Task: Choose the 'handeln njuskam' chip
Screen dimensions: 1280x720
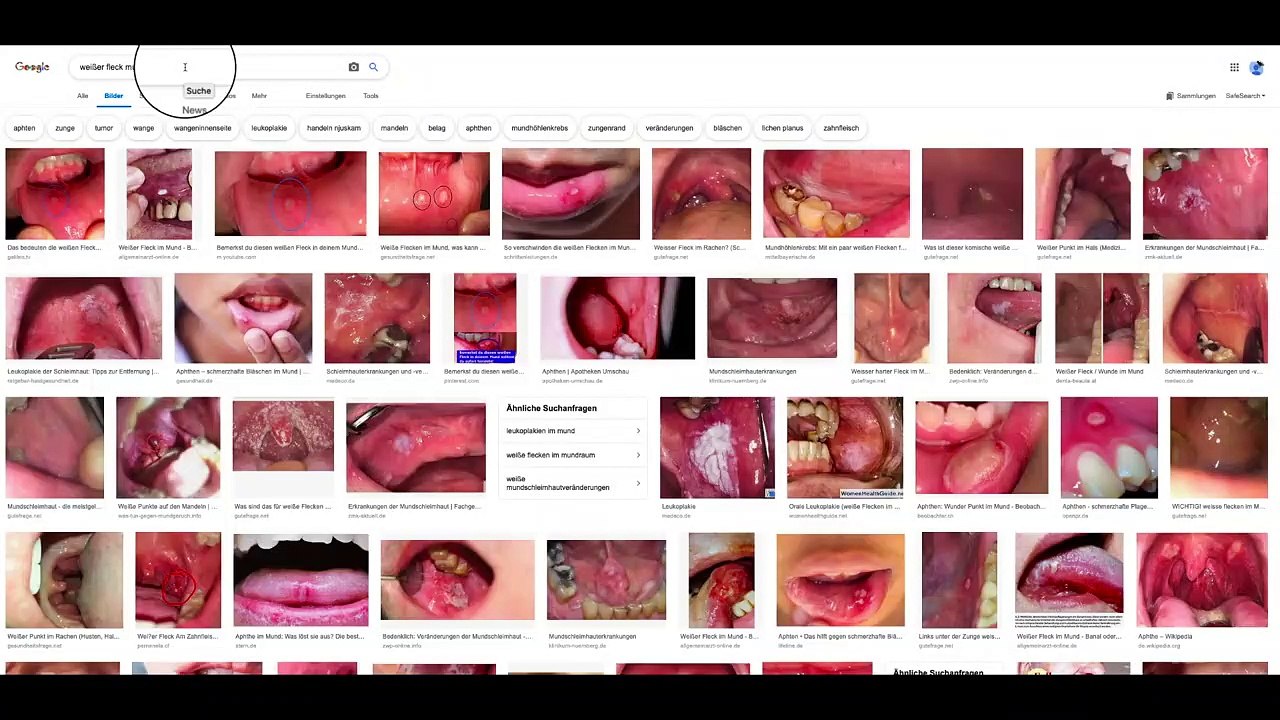Action: 334,128
